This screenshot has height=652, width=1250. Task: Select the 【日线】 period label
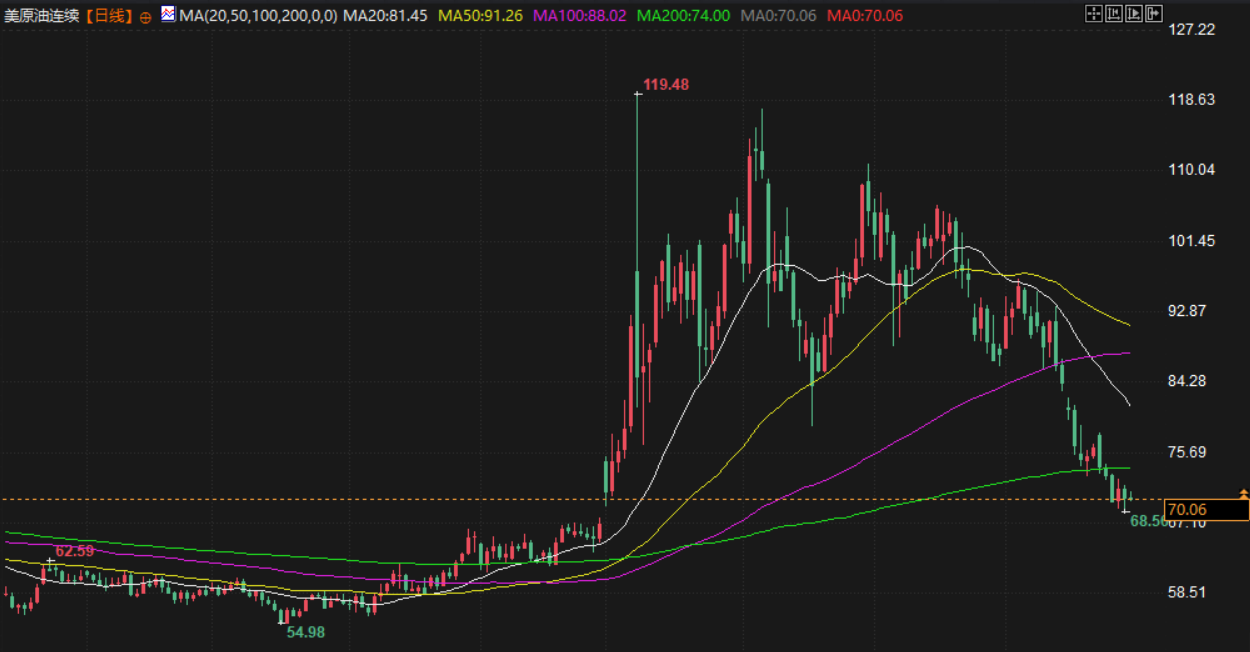coord(108,16)
